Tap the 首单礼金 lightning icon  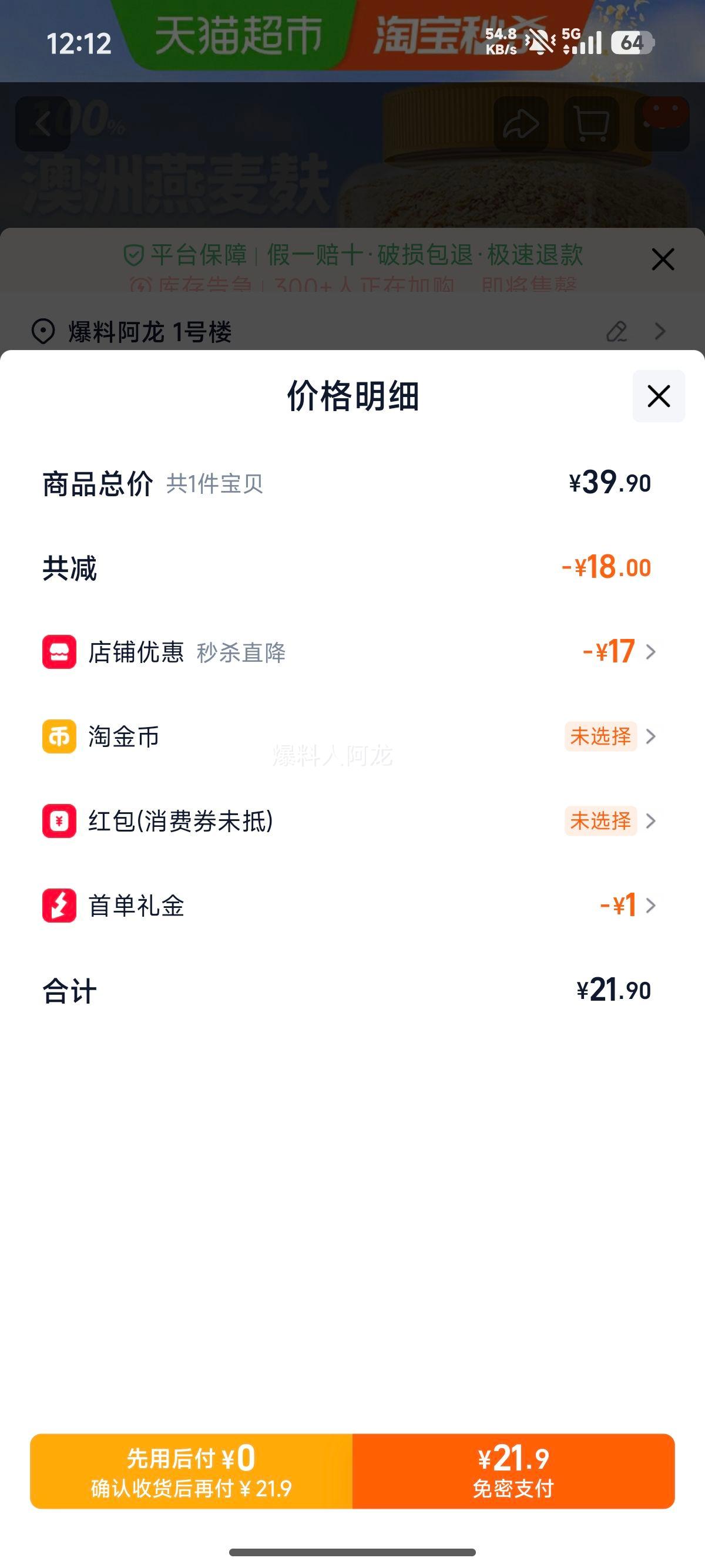pyautogui.click(x=59, y=906)
